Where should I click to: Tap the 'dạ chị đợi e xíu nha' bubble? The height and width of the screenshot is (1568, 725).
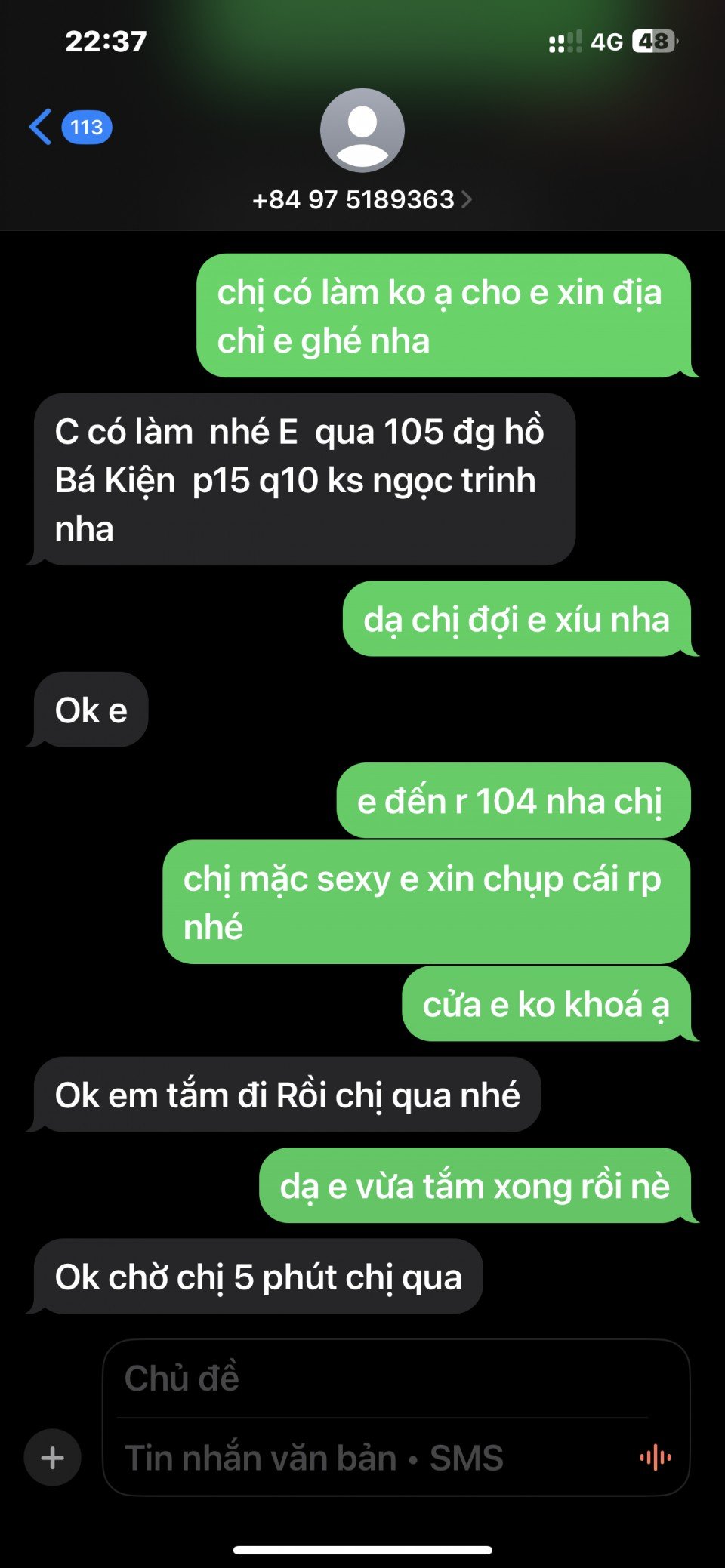tap(517, 619)
